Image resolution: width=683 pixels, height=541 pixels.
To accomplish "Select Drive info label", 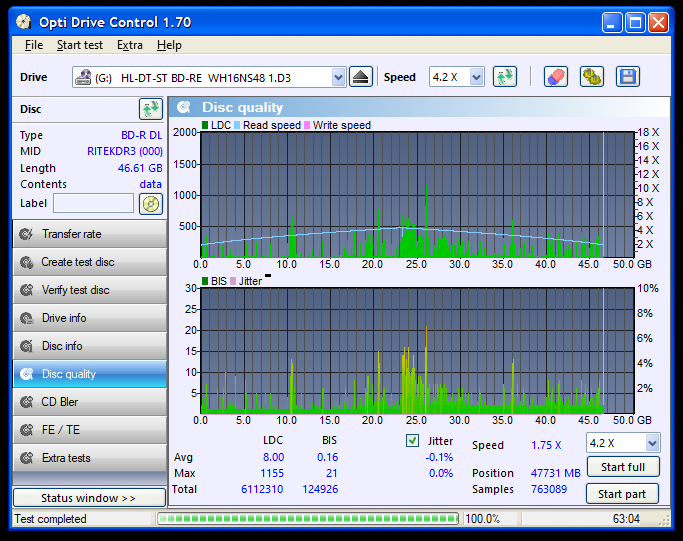I will [x=64, y=318].
